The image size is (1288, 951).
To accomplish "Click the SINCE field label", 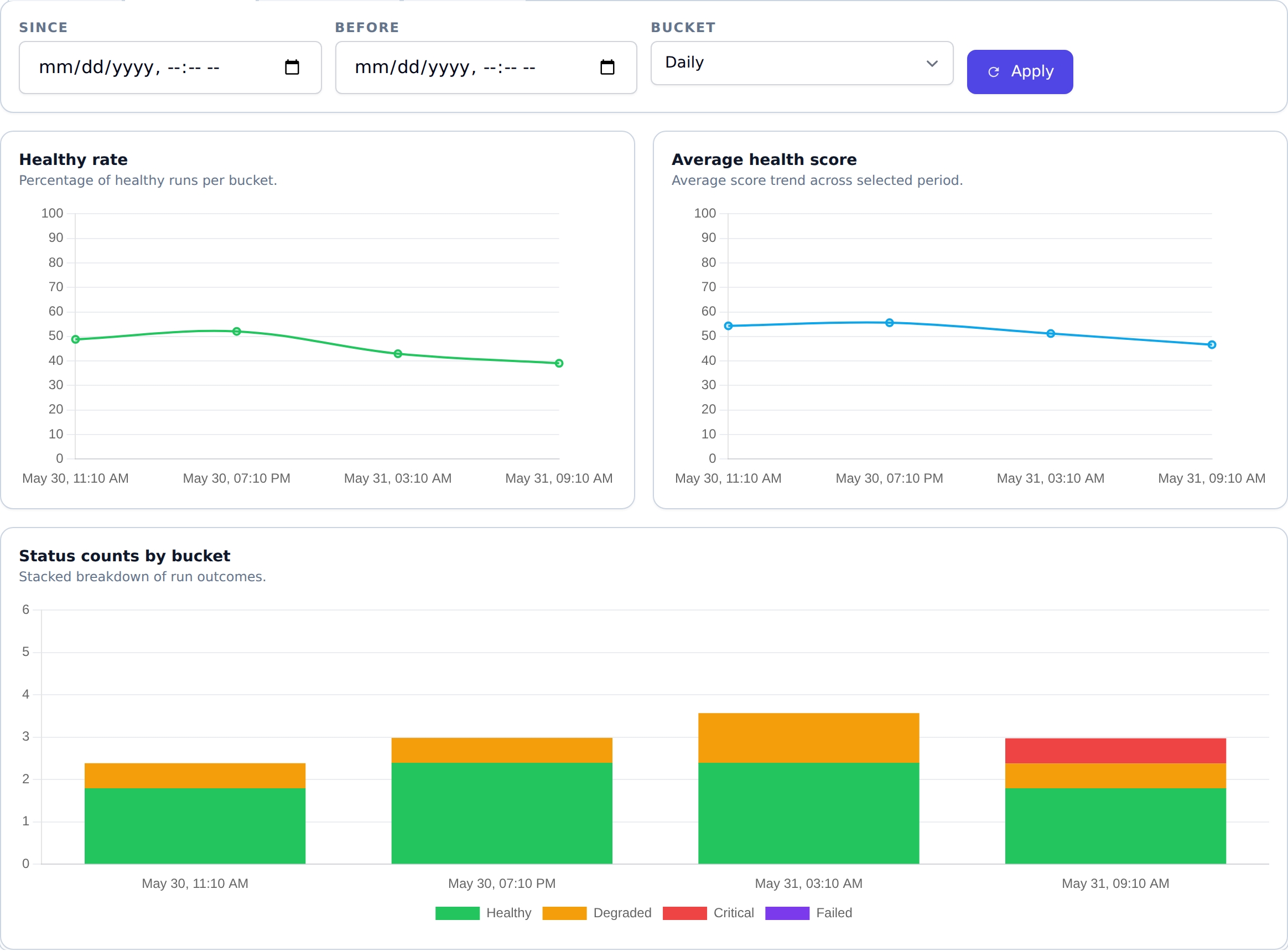I will coord(43,28).
